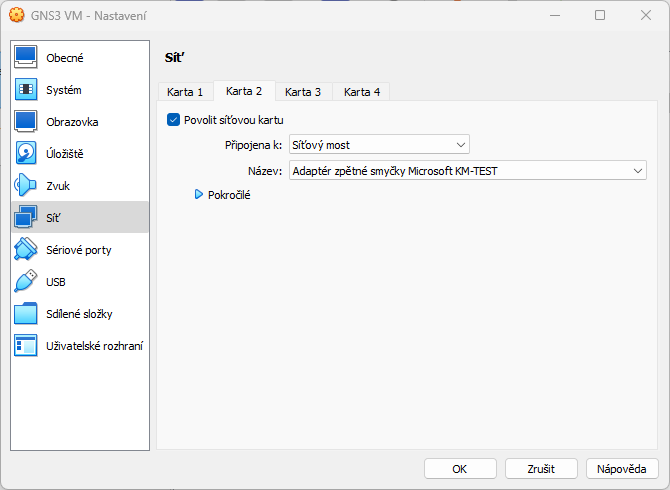Viewport: 670px width, 490px height.
Task: Select the Síť network icon
Action: [26, 217]
